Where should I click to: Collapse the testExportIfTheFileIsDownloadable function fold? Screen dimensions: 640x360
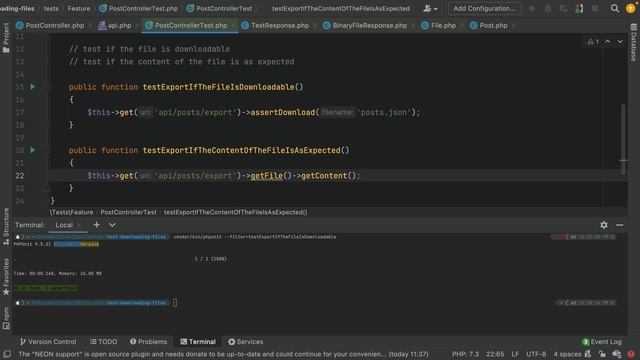pyautogui.click(x=46, y=87)
